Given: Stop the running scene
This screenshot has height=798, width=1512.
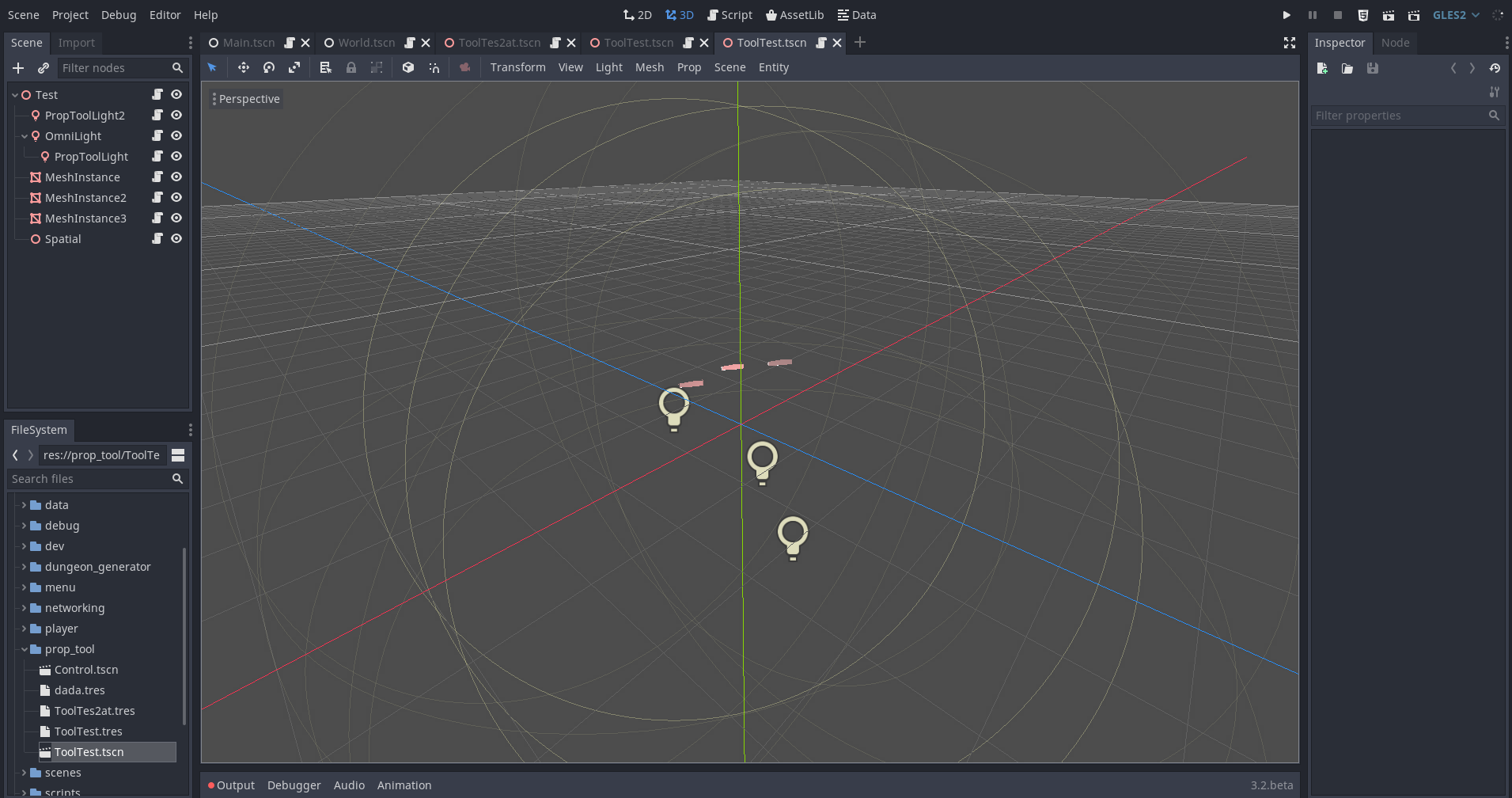Looking at the screenshot, I should [x=1338, y=15].
